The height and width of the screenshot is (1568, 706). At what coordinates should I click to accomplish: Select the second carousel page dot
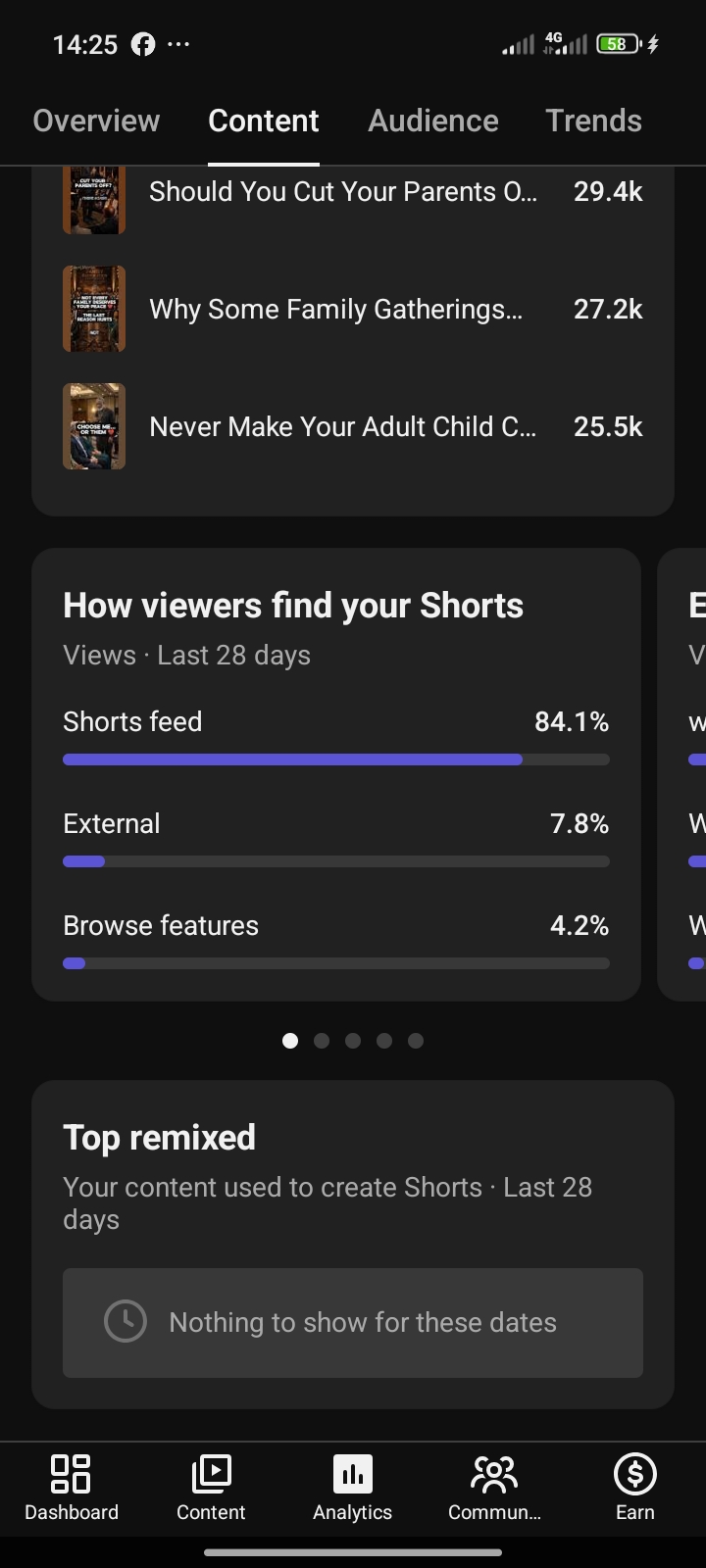pos(322,1041)
